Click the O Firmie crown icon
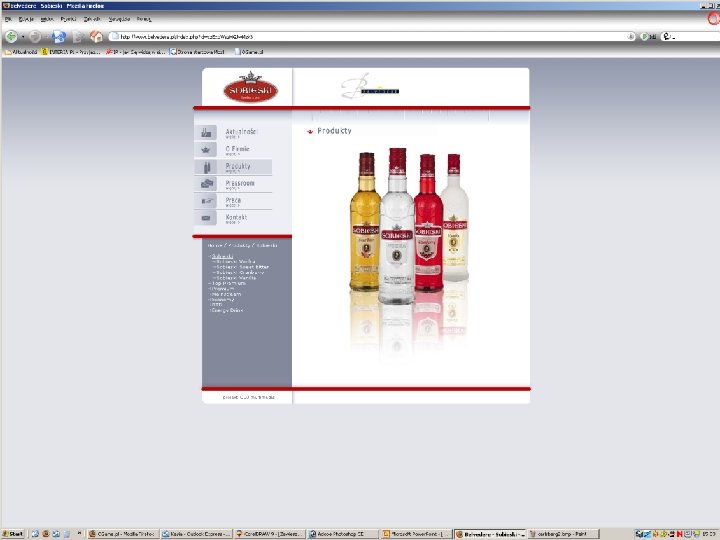Image resolution: width=720 pixels, height=540 pixels. (x=206, y=150)
